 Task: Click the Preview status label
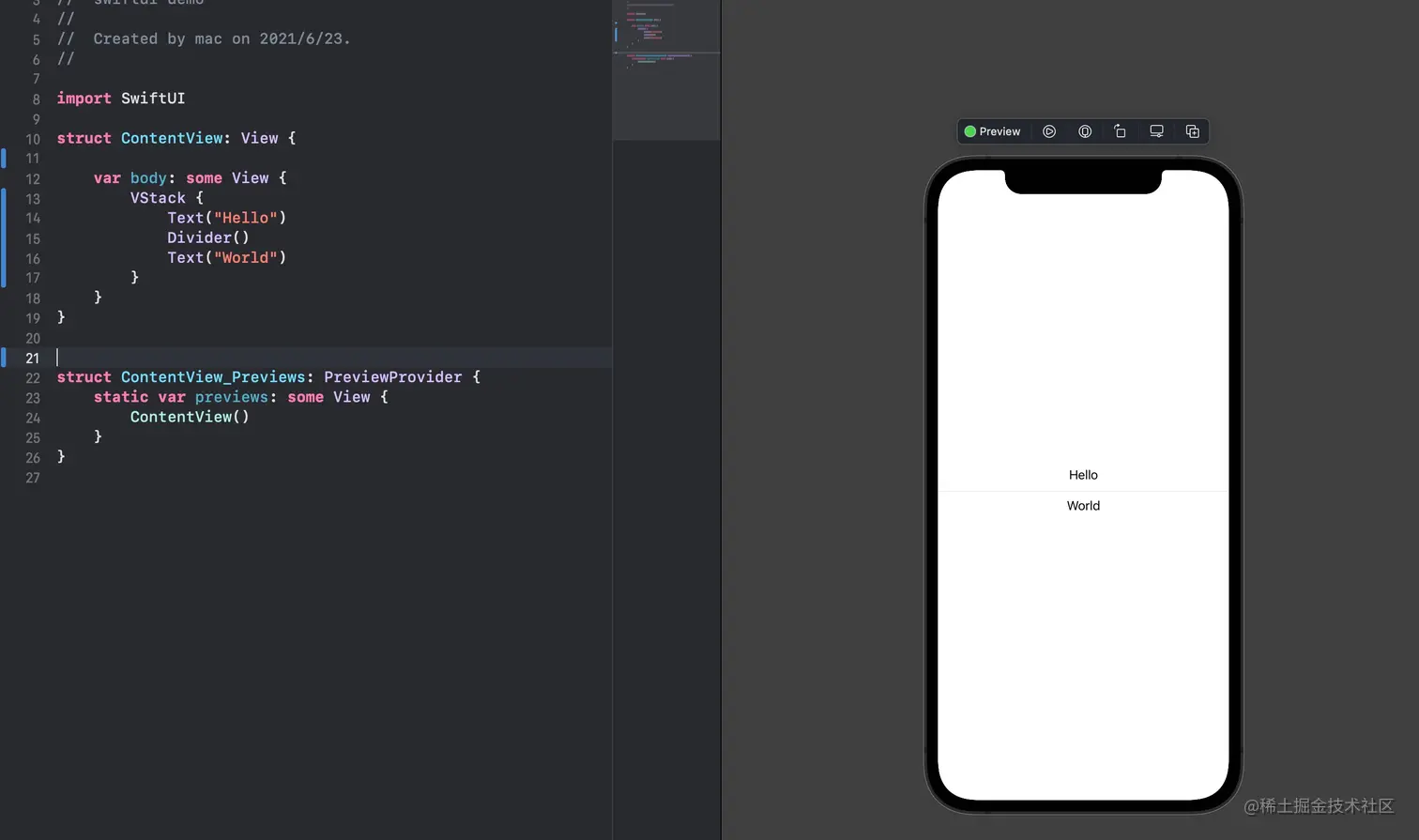point(992,131)
